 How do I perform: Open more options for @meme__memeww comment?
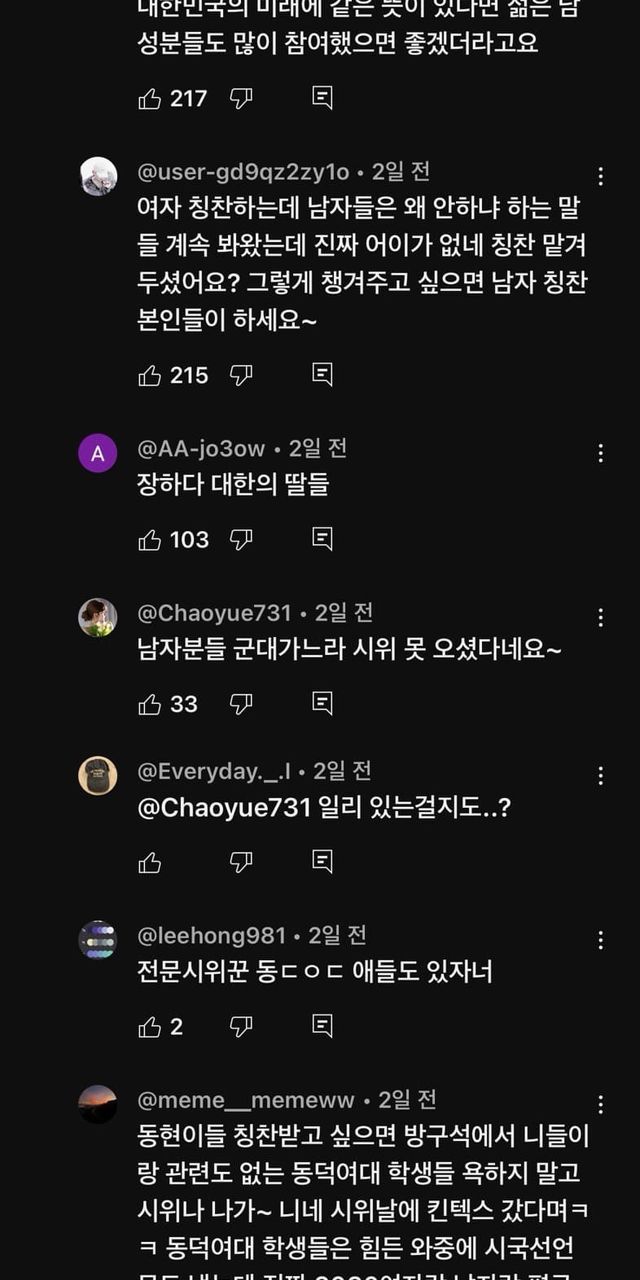(x=601, y=1104)
